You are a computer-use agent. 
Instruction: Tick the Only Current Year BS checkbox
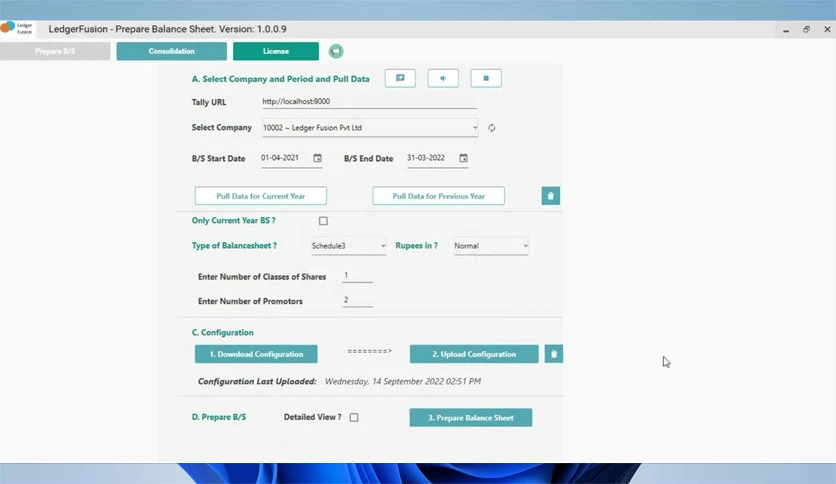(x=323, y=221)
